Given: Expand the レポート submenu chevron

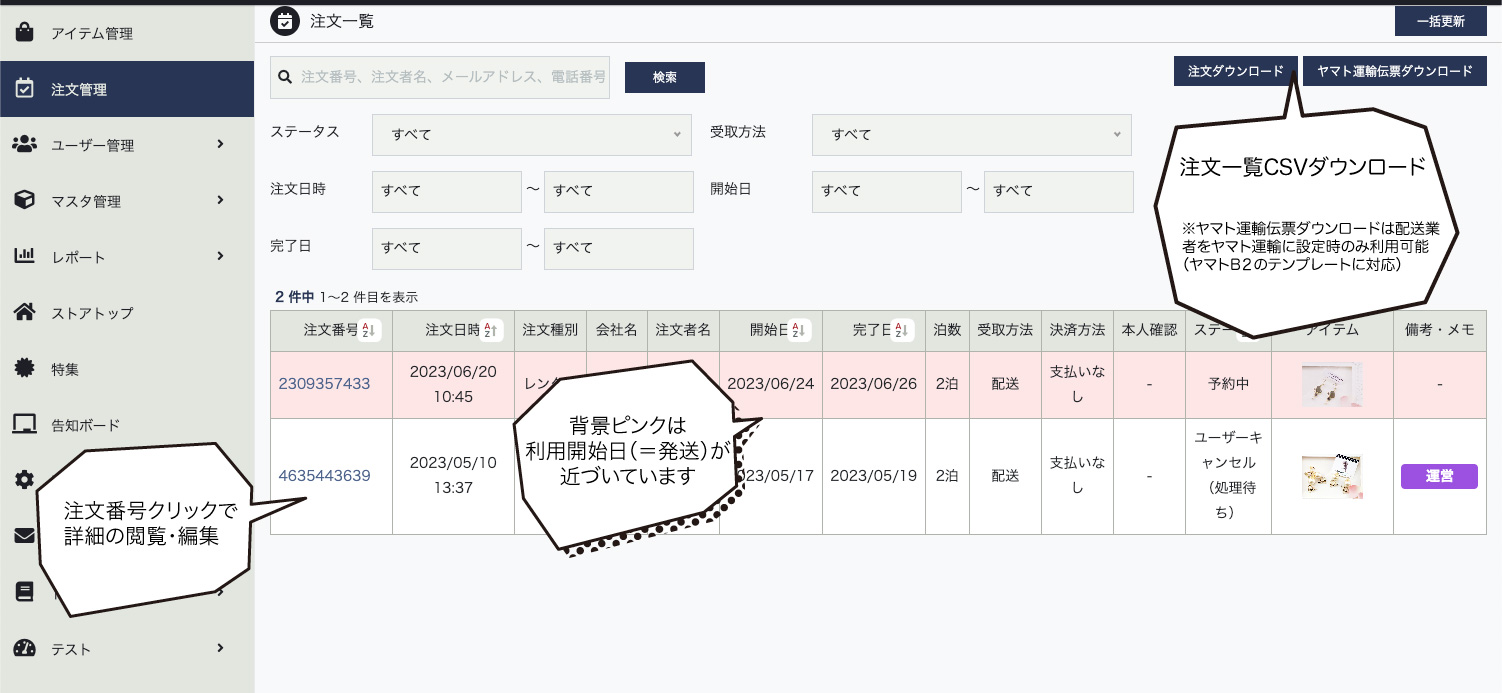Looking at the screenshot, I should click(x=220, y=257).
